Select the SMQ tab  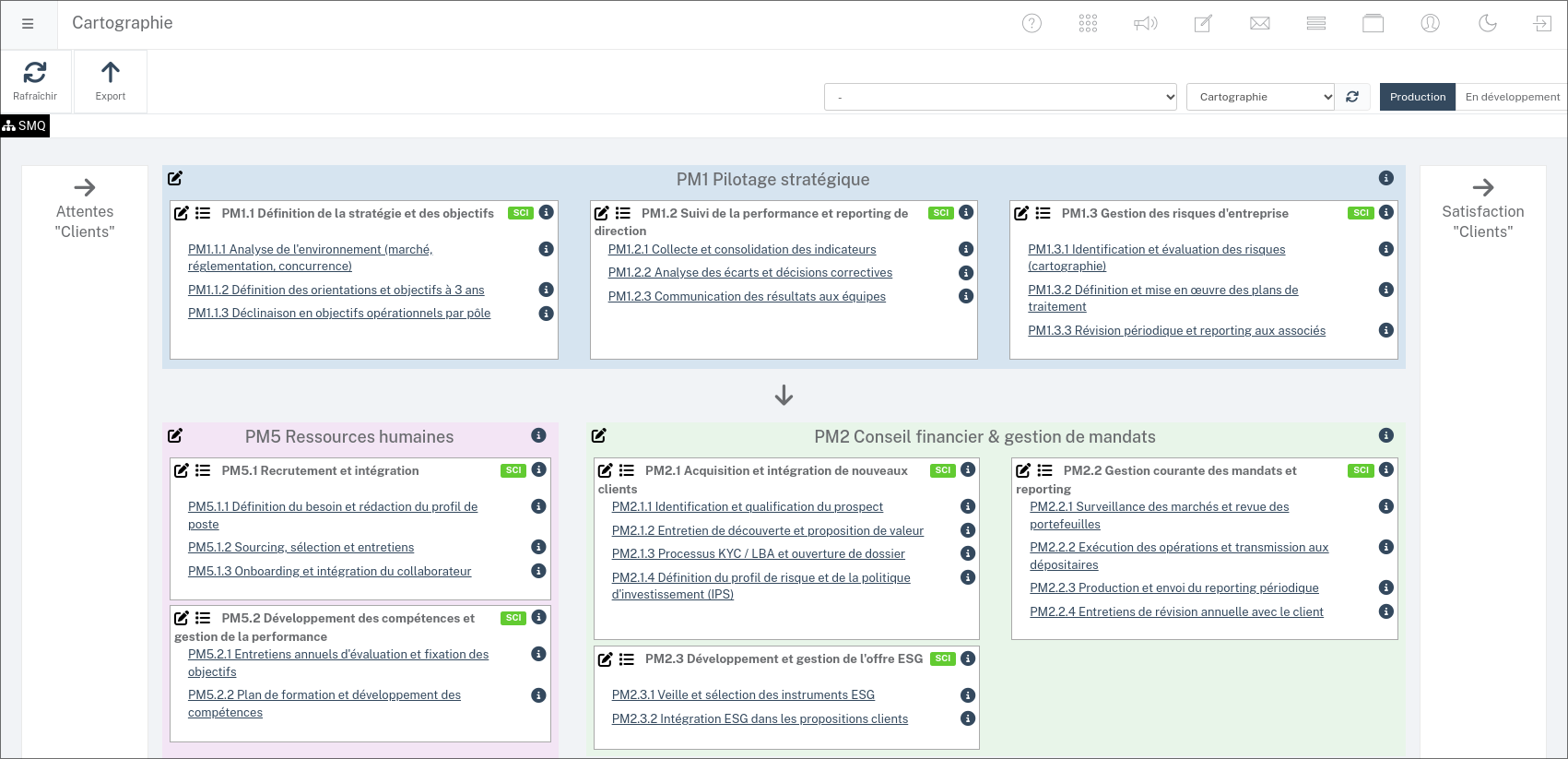(x=25, y=125)
